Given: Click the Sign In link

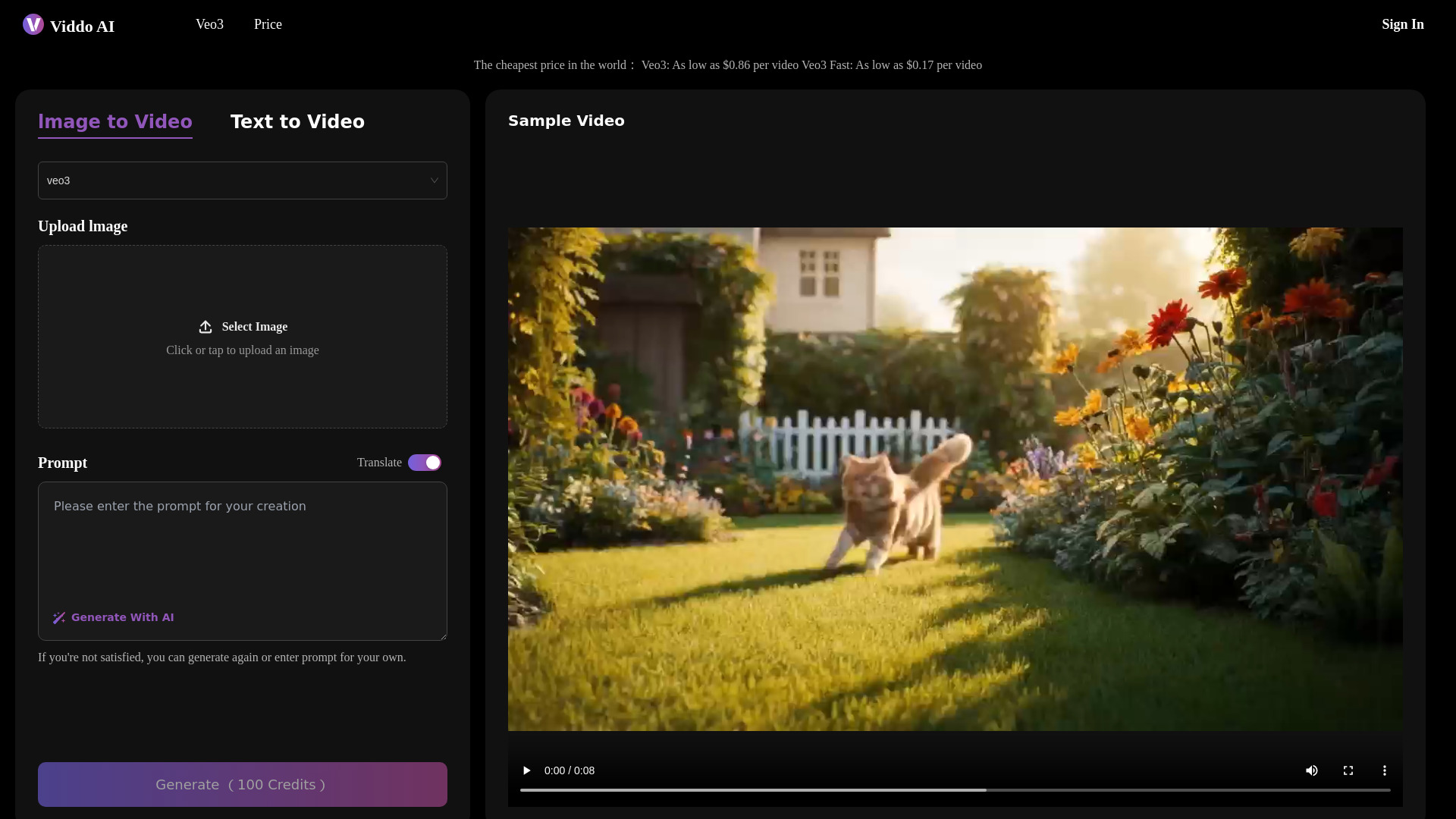Looking at the screenshot, I should point(1402,24).
